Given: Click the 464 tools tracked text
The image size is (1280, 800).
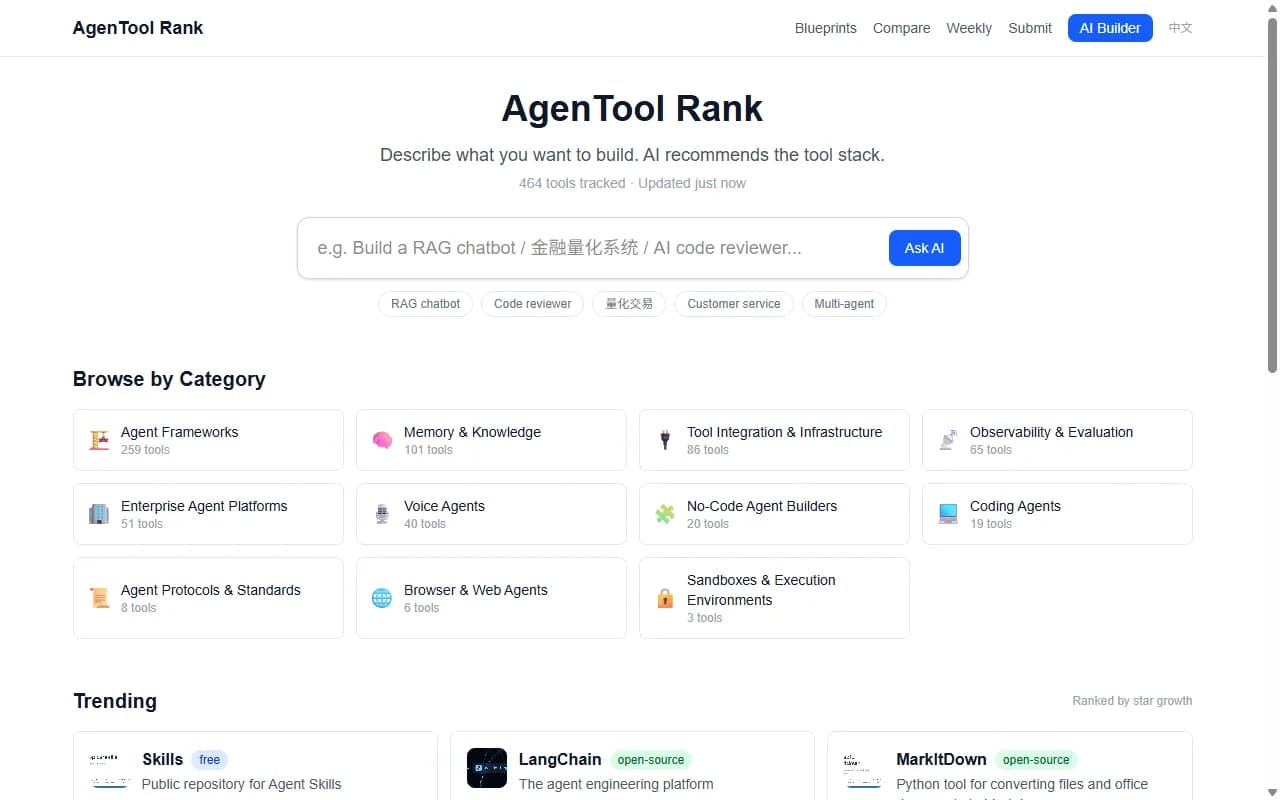Looking at the screenshot, I should [x=572, y=183].
